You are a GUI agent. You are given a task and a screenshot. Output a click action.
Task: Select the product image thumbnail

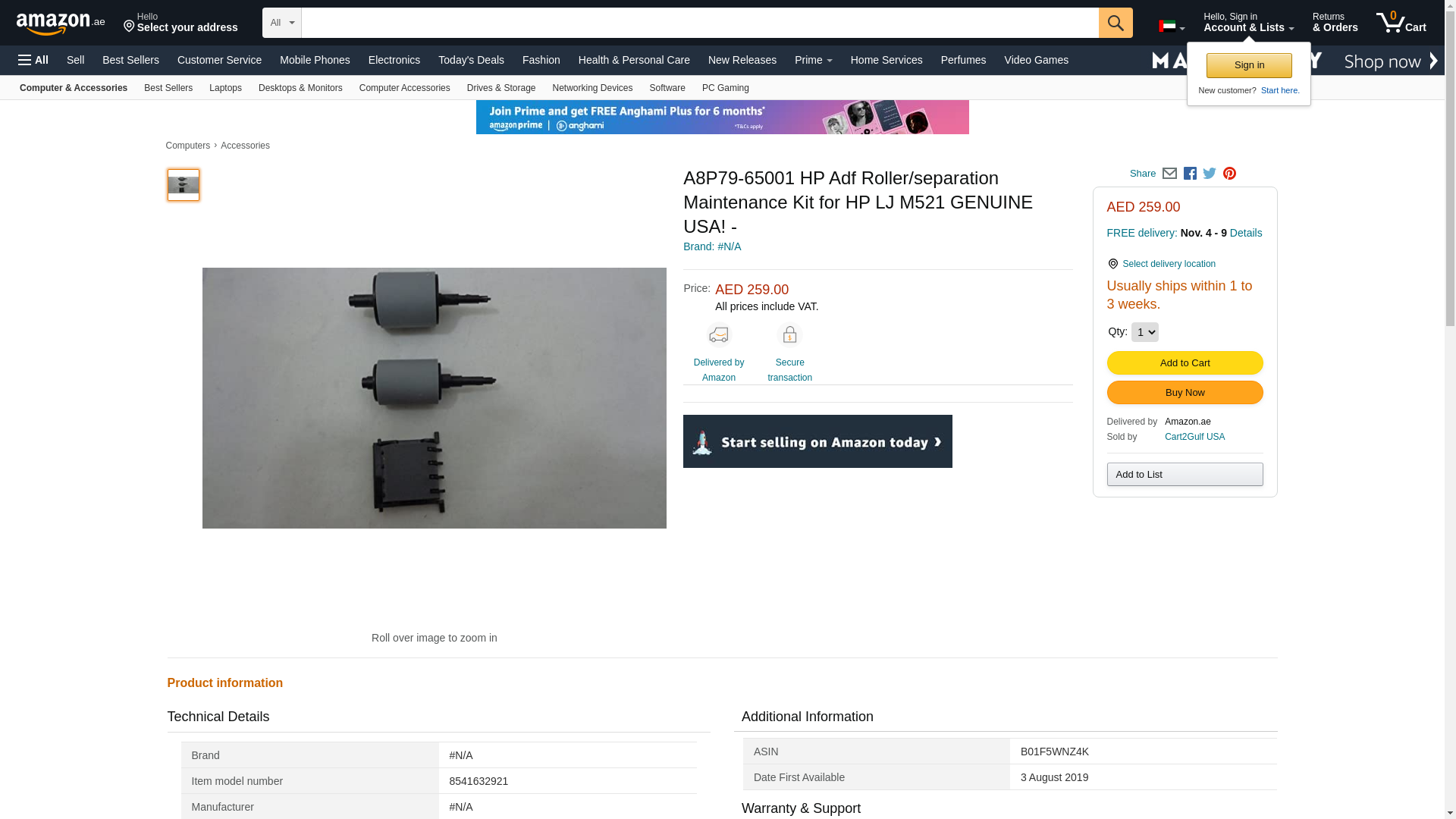pos(184,185)
